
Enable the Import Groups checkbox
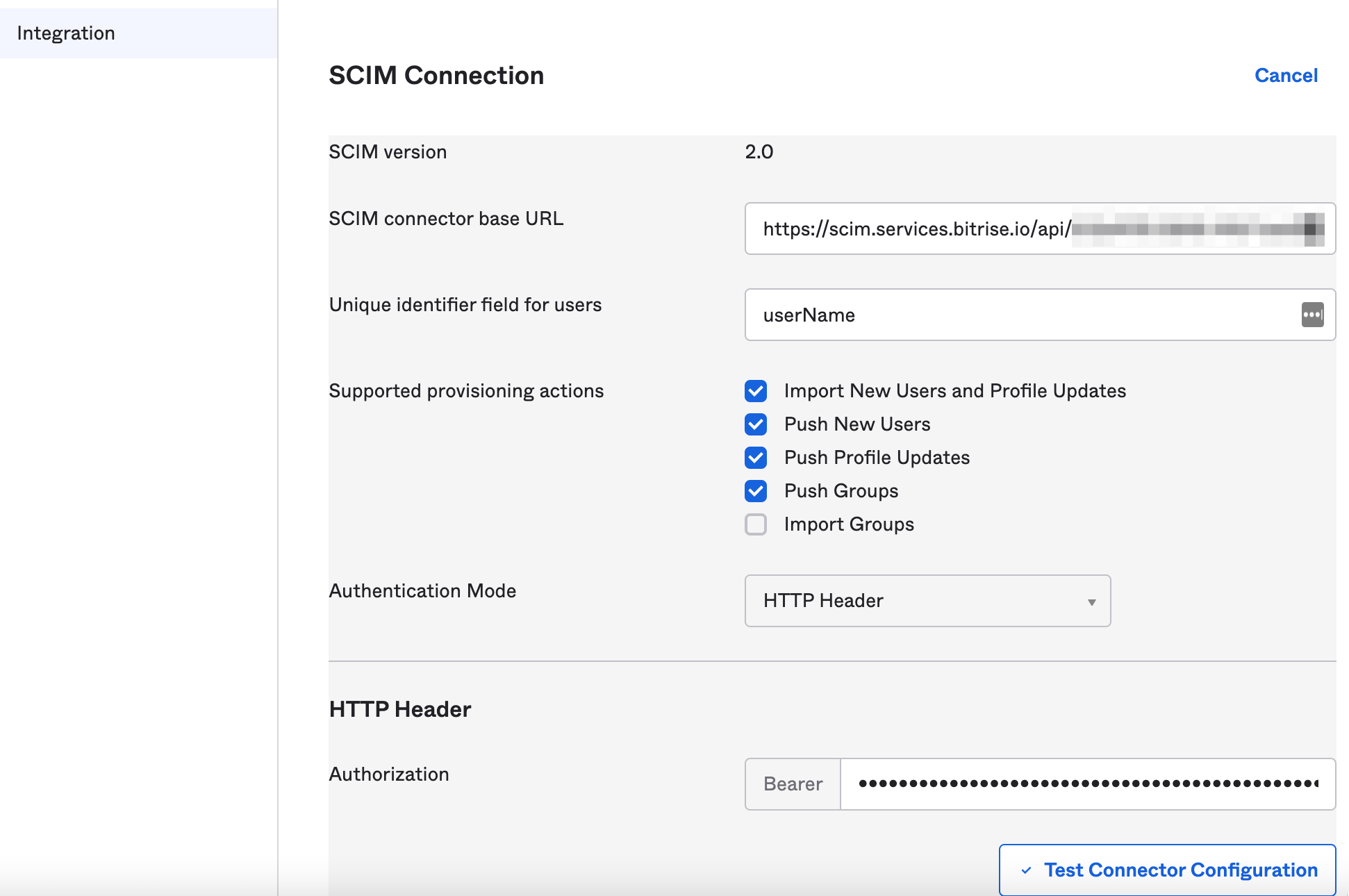pyautogui.click(x=755, y=524)
